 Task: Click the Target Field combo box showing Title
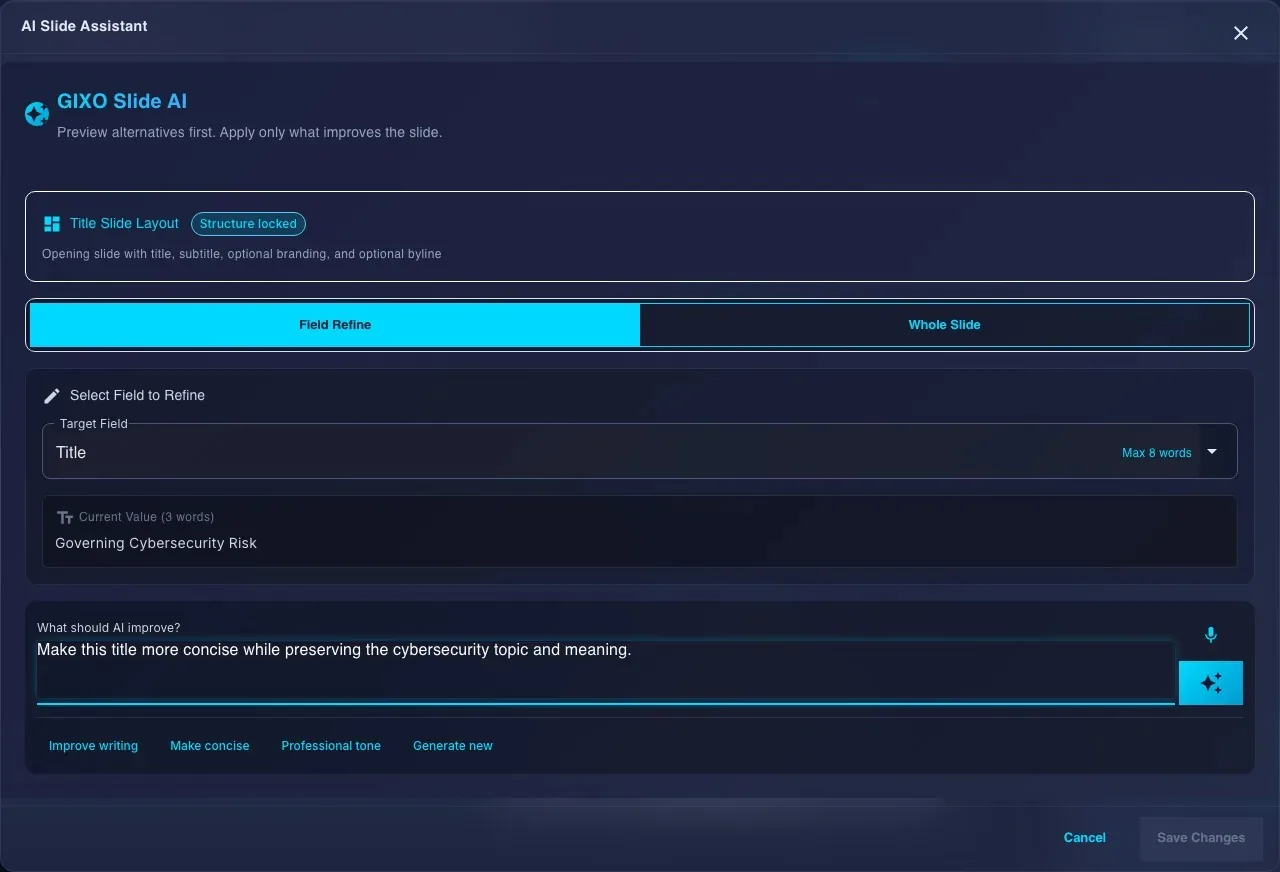[640, 452]
